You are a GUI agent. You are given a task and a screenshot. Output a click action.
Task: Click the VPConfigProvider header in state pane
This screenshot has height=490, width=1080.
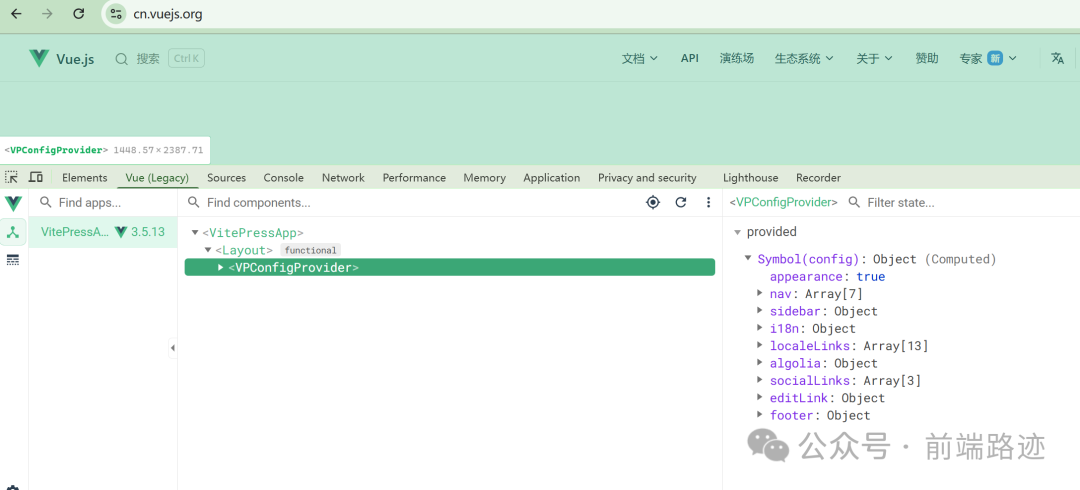click(x=785, y=203)
